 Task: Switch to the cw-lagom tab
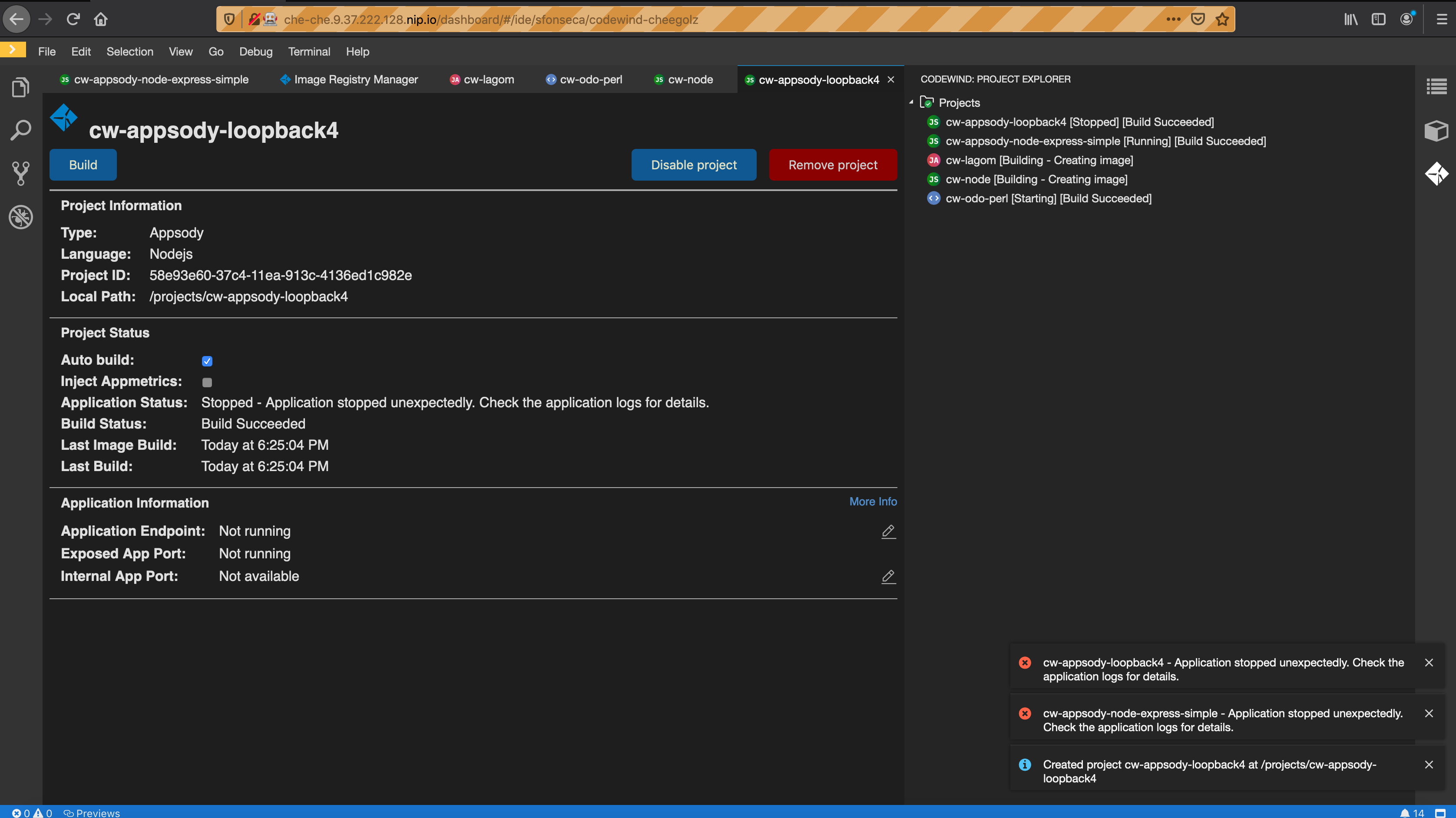(488, 79)
